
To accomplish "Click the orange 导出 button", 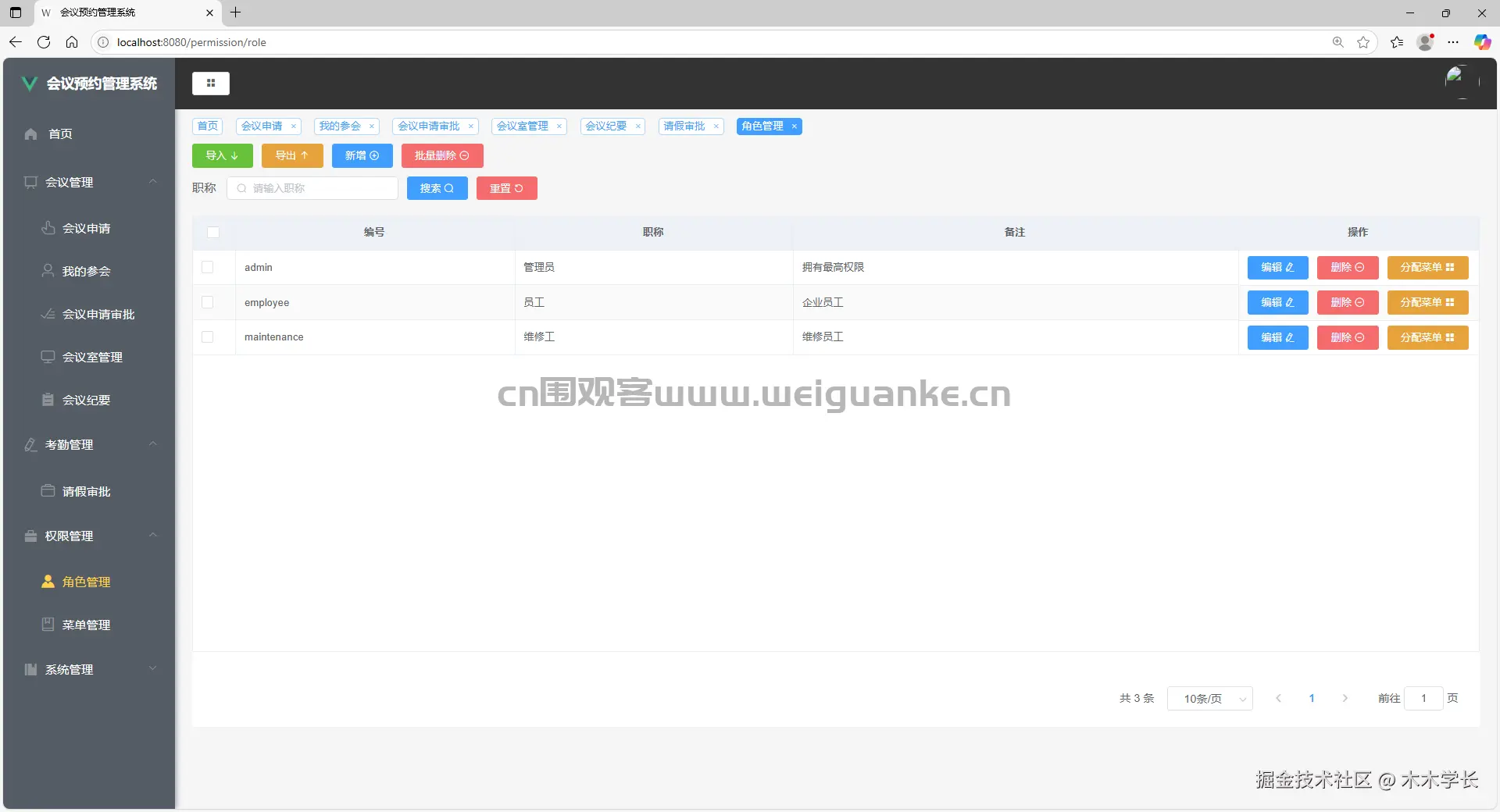I will (292, 156).
